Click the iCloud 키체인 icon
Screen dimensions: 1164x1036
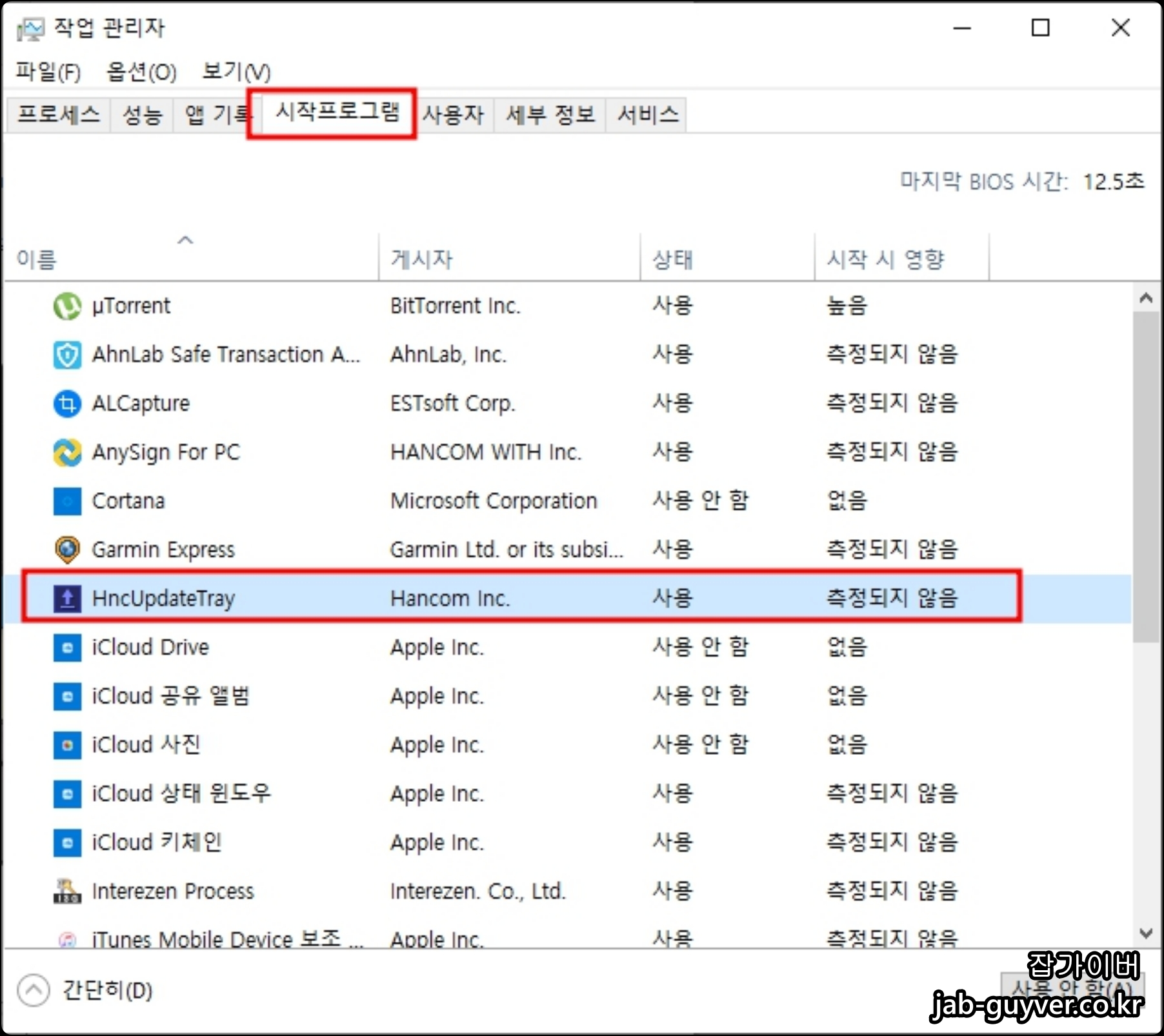(x=67, y=843)
